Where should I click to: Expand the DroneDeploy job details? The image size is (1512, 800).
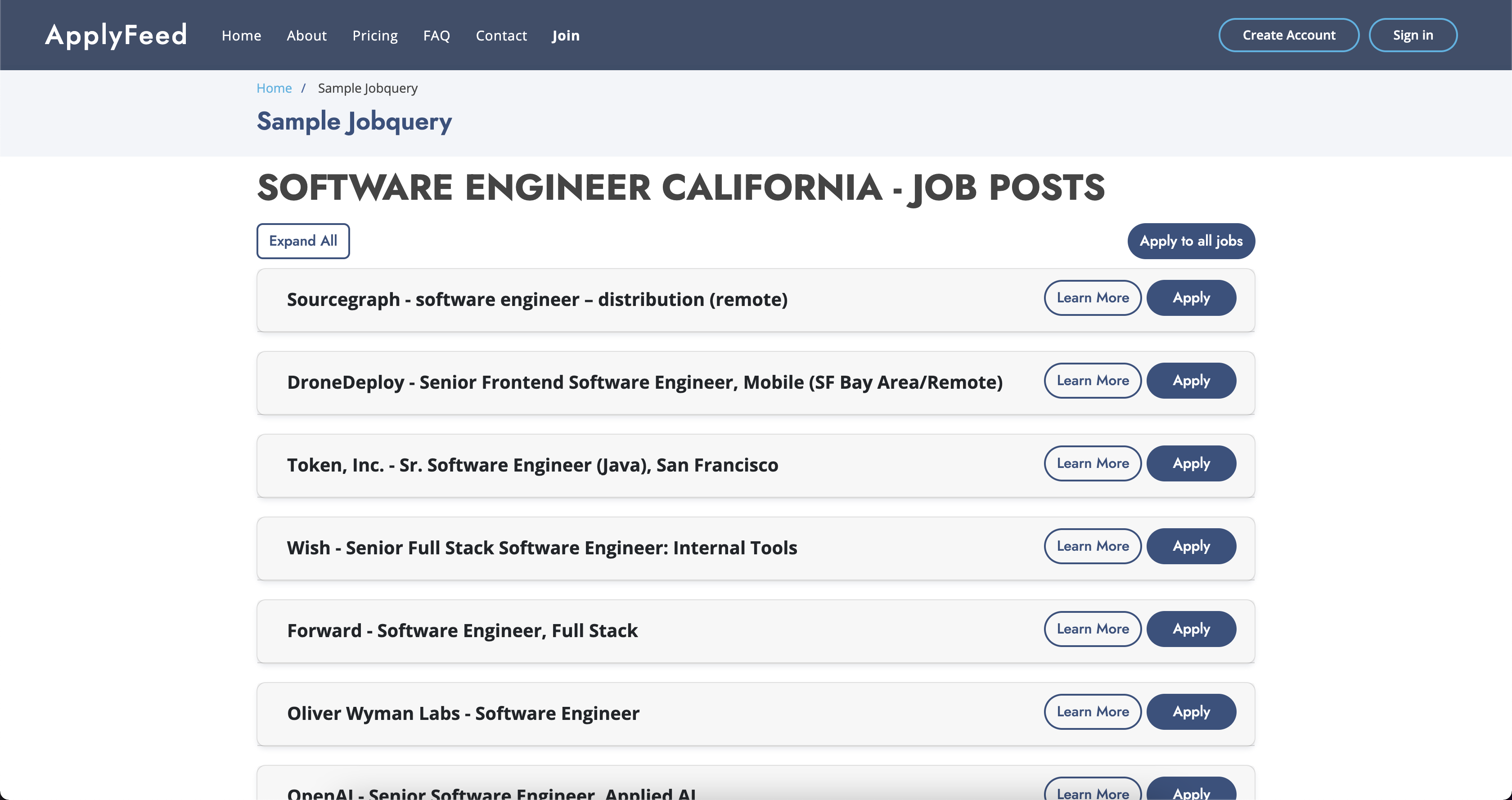1092,380
